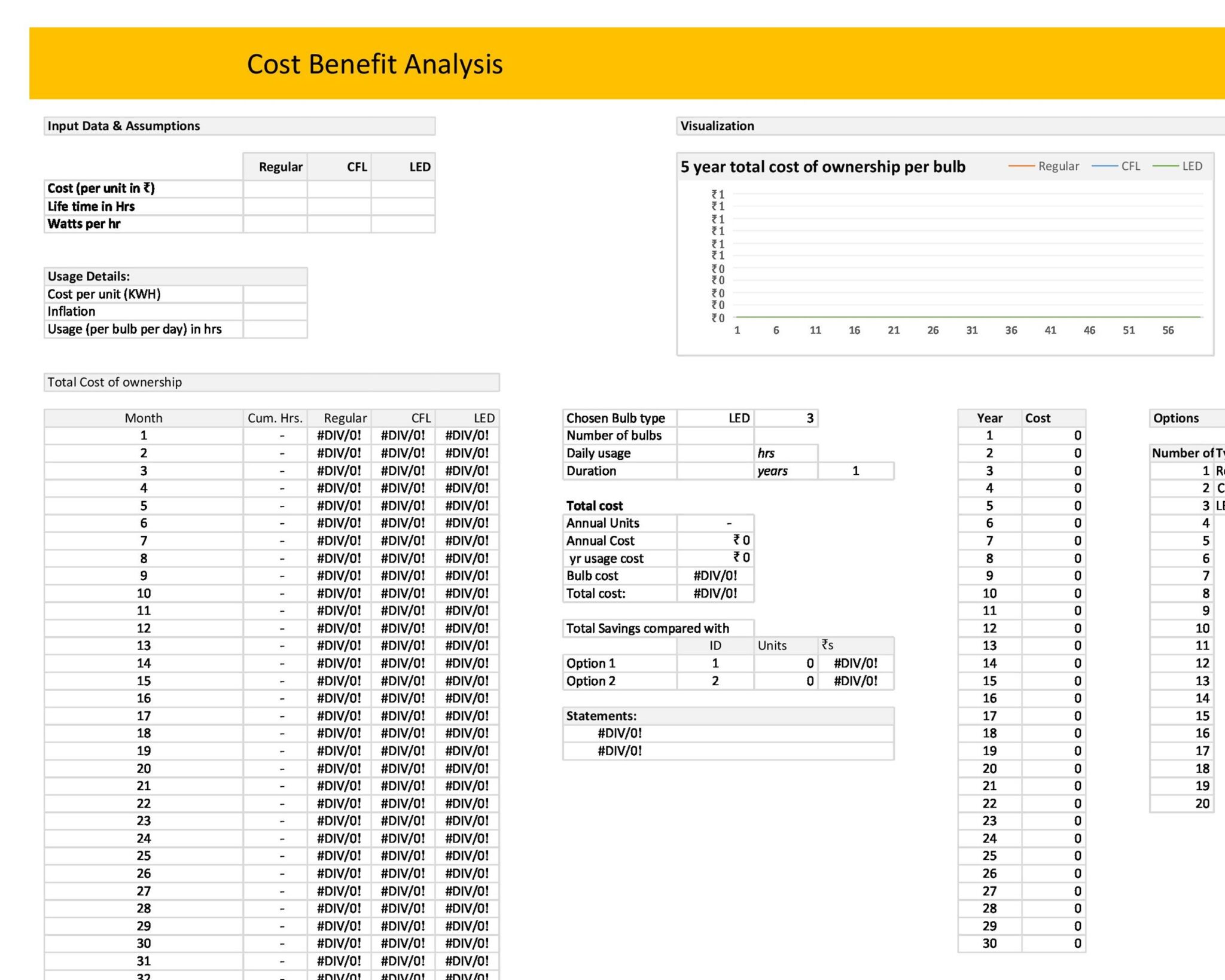Click the Visualization section header
Image resolution: width=1225 pixels, height=980 pixels.
[716, 126]
